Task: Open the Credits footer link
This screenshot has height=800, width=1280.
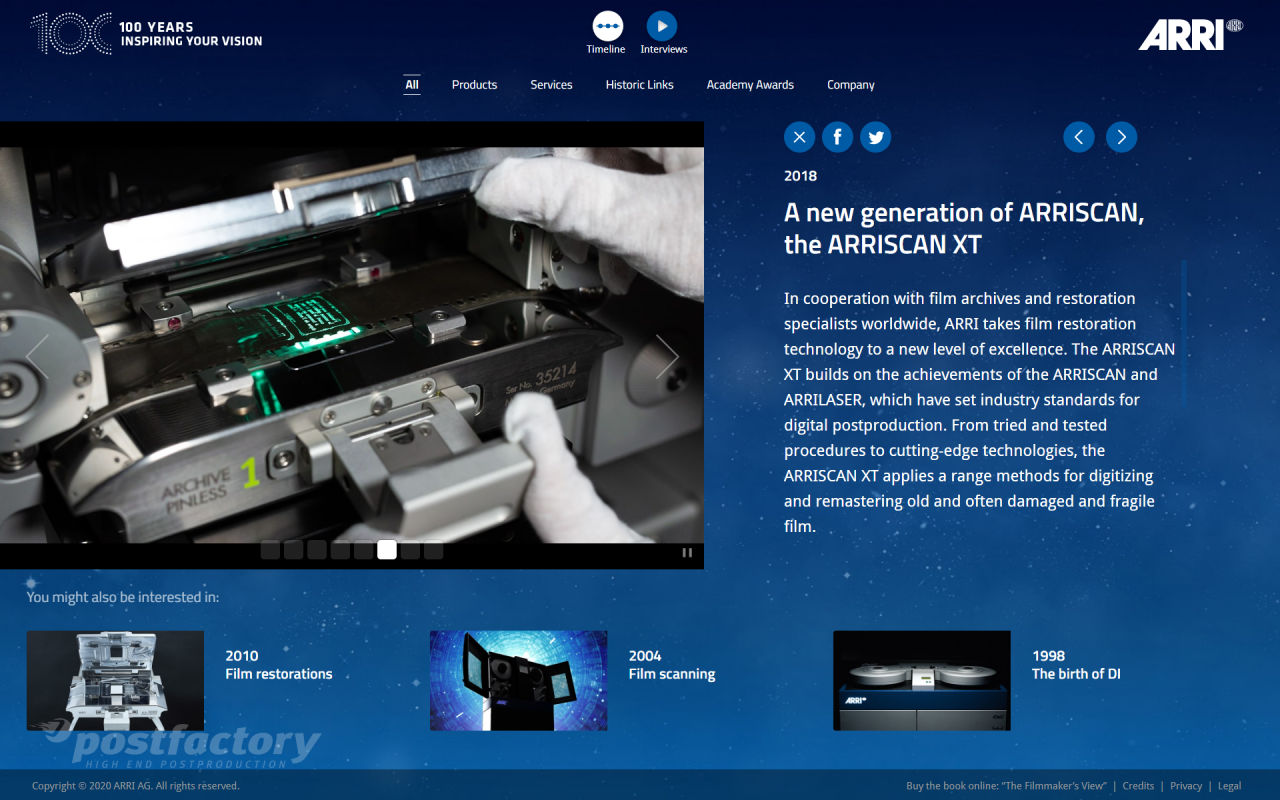Action: pyautogui.click(x=1138, y=786)
